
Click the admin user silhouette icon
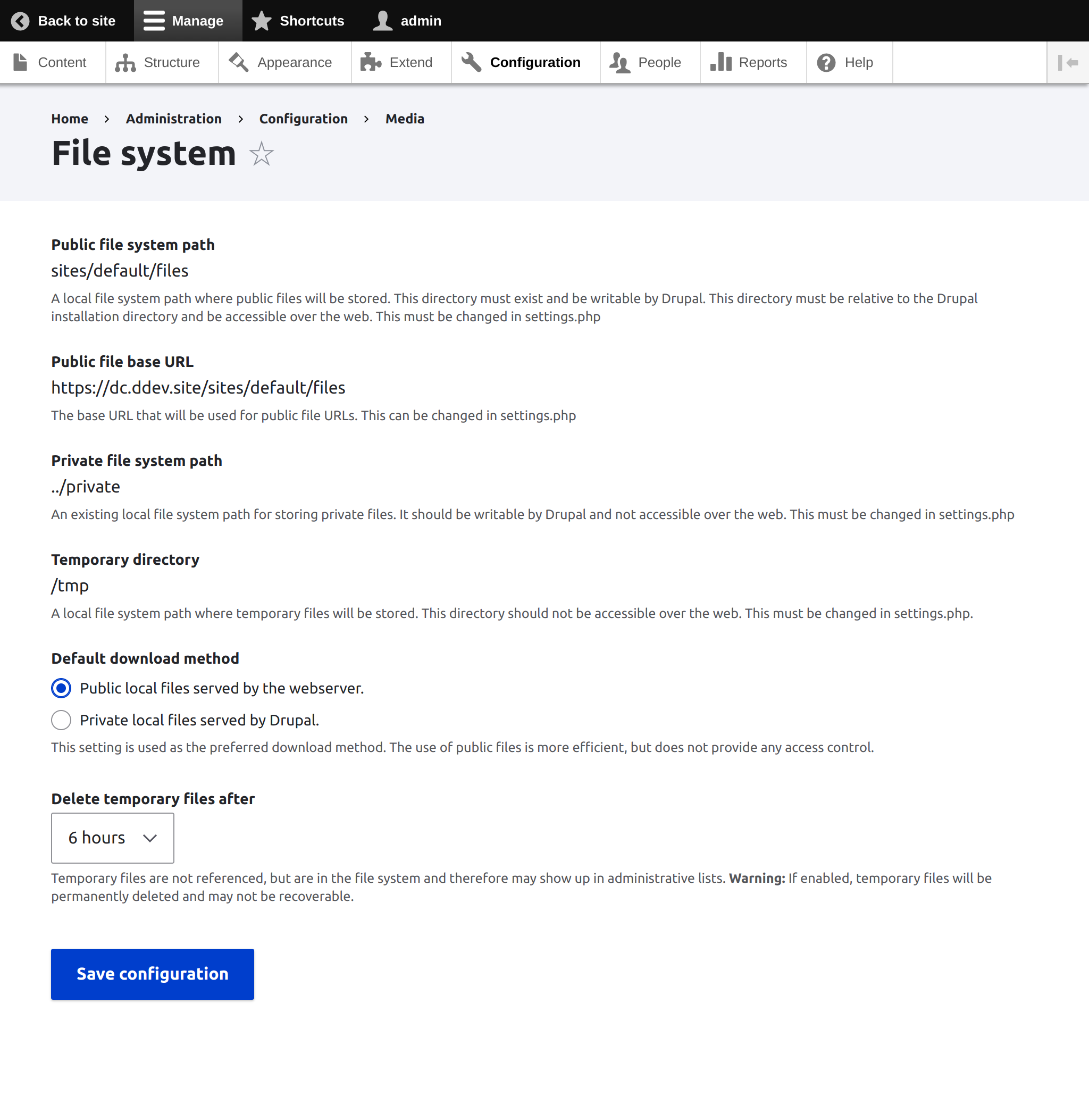tap(383, 21)
